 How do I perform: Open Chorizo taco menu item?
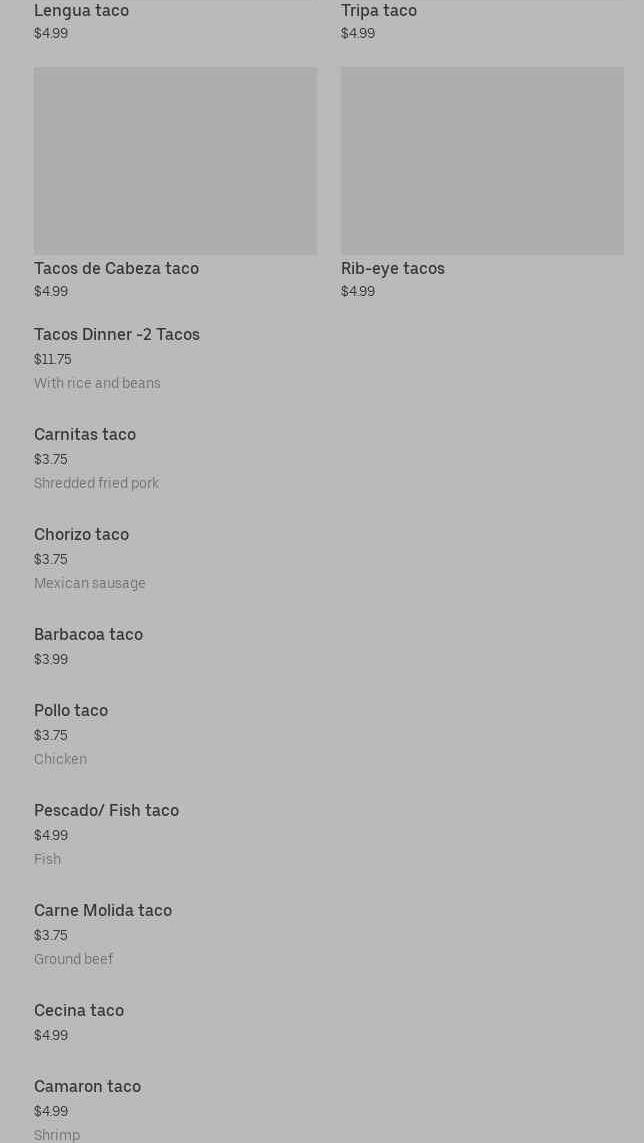pos(81,535)
